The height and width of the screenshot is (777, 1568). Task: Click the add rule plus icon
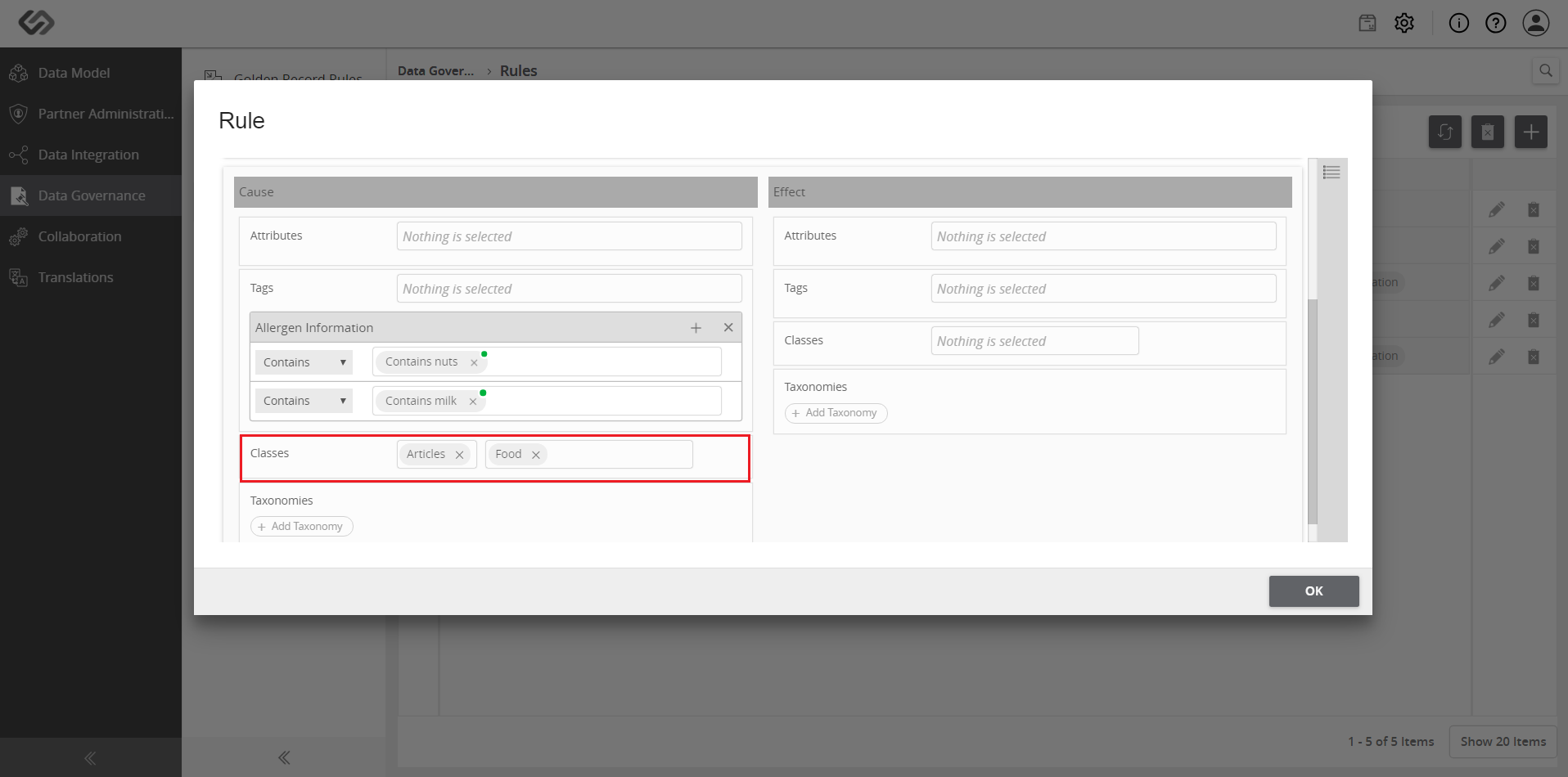[1530, 132]
